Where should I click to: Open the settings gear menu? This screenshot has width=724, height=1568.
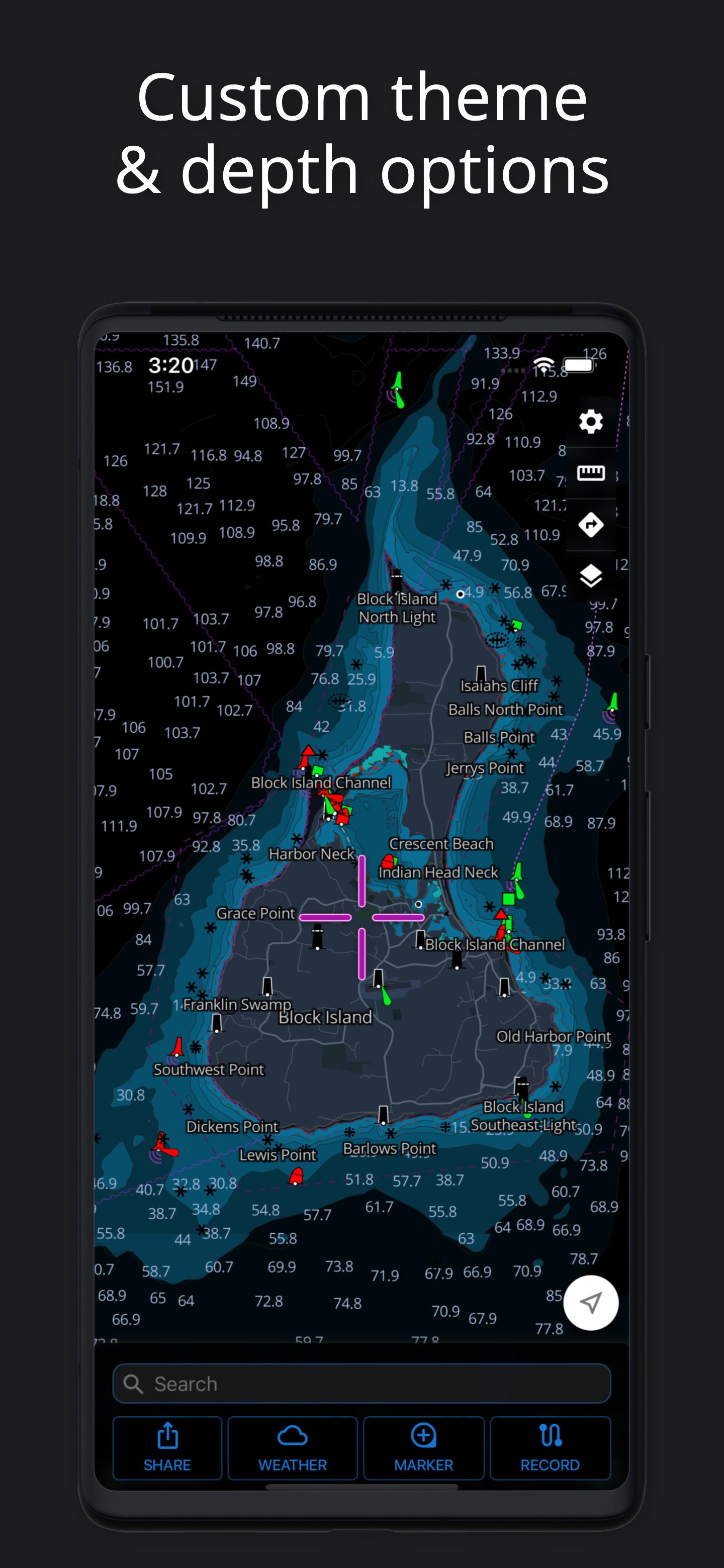click(x=590, y=421)
